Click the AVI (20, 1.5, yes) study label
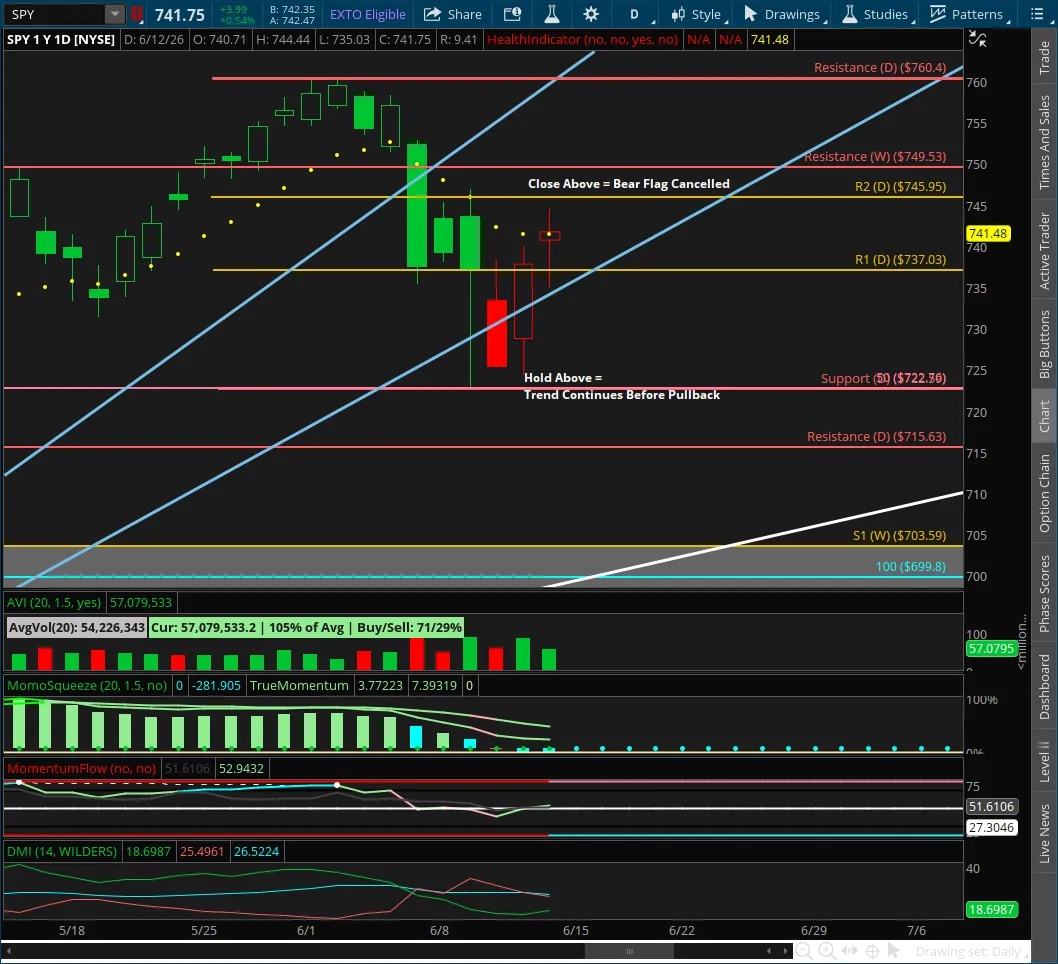This screenshot has width=1058, height=964. click(x=54, y=602)
